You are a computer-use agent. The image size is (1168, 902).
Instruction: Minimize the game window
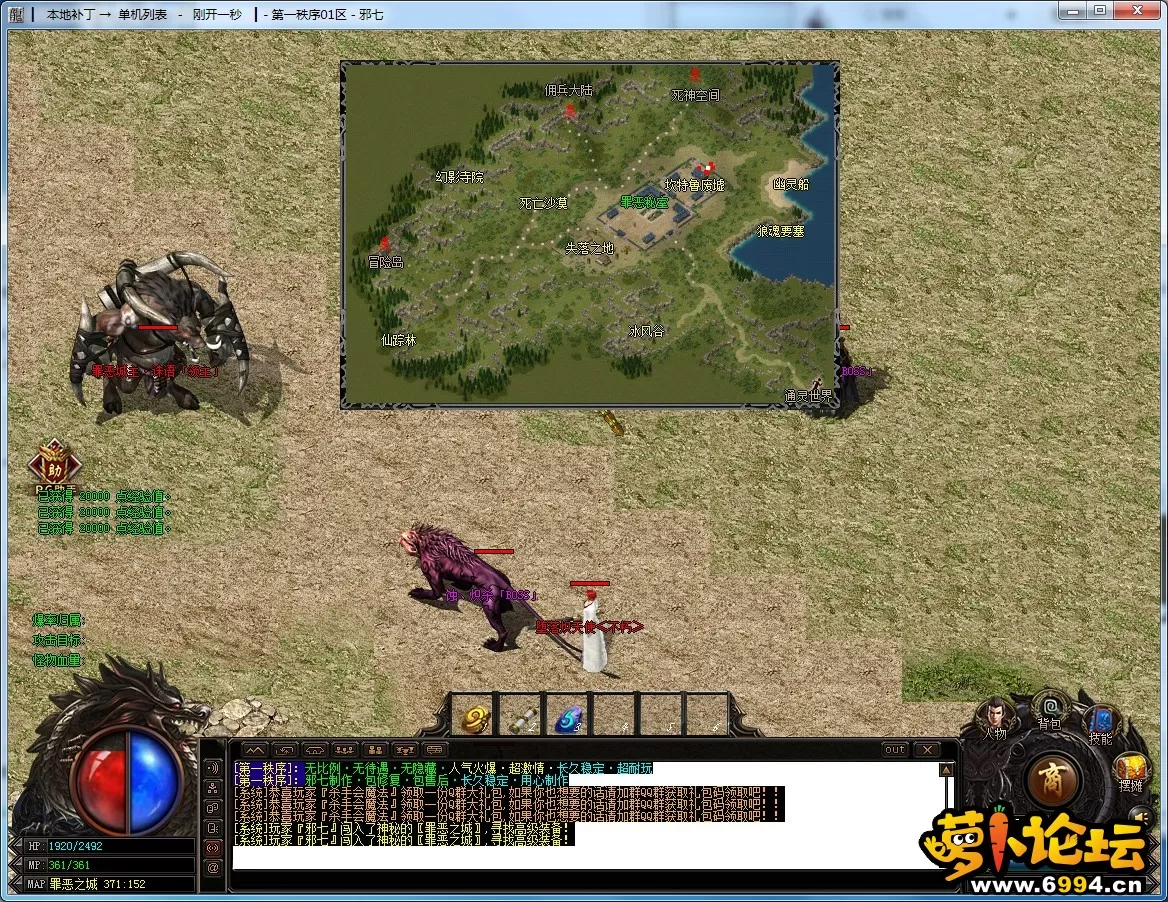coord(1073,10)
